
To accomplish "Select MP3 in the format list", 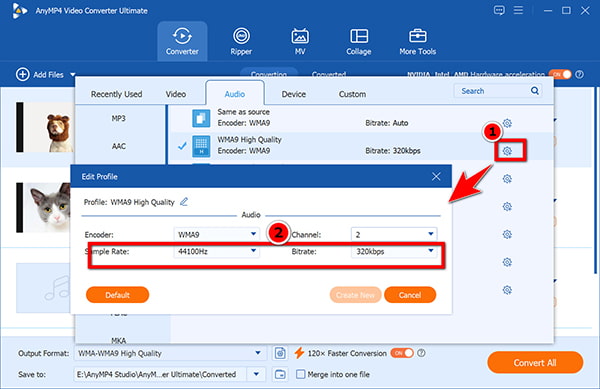I will click(x=119, y=118).
